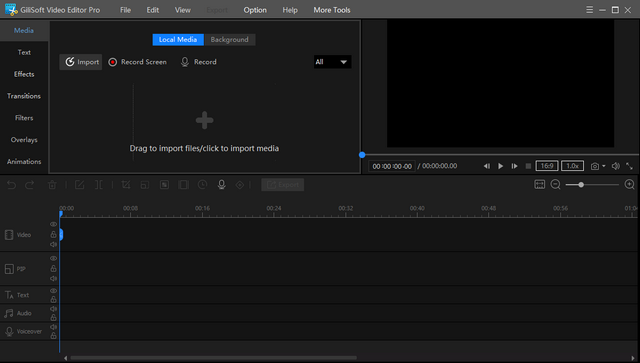Open the View menu
This screenshot has height=363, width=640.
(182, 10)
